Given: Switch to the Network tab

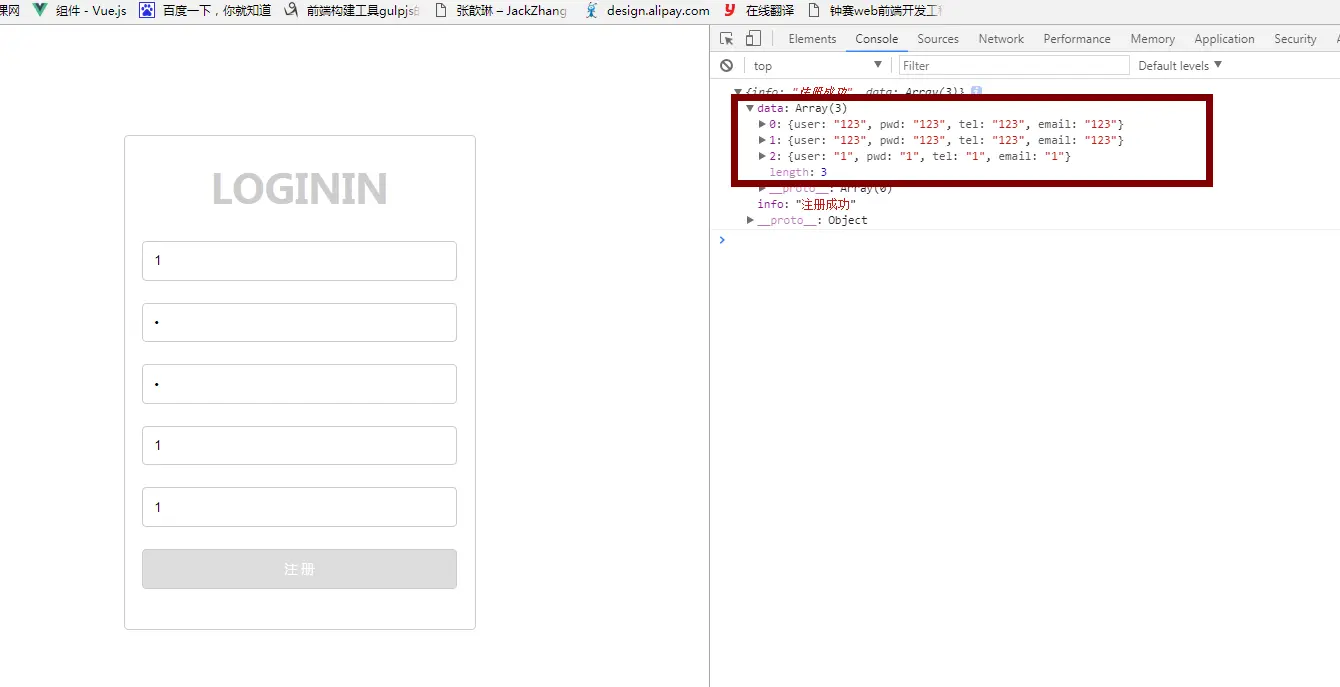Looking at the screenshot, I should (x=1001, y=39).
